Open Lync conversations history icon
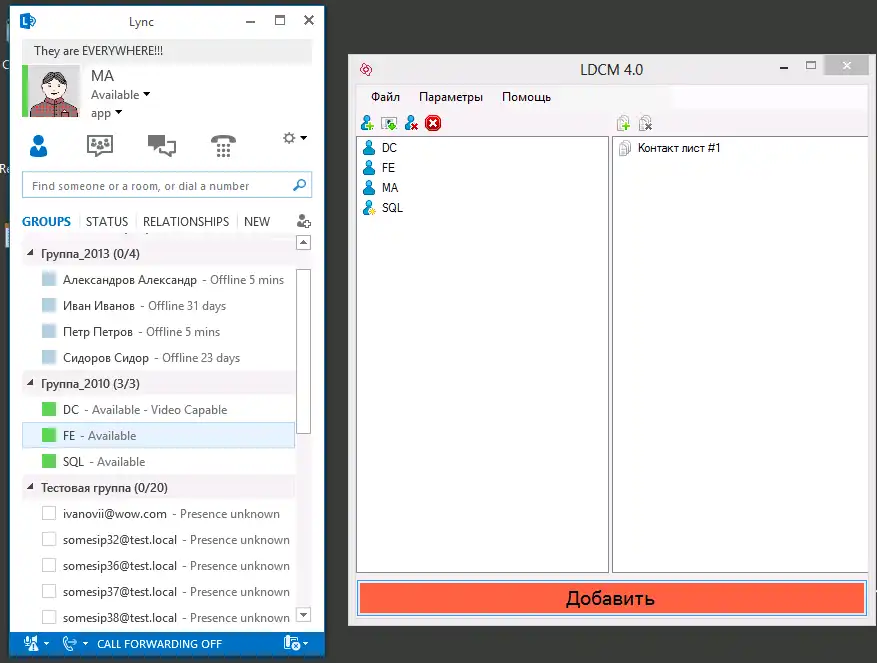The image size is (877, 663). [x=162, y=145]
